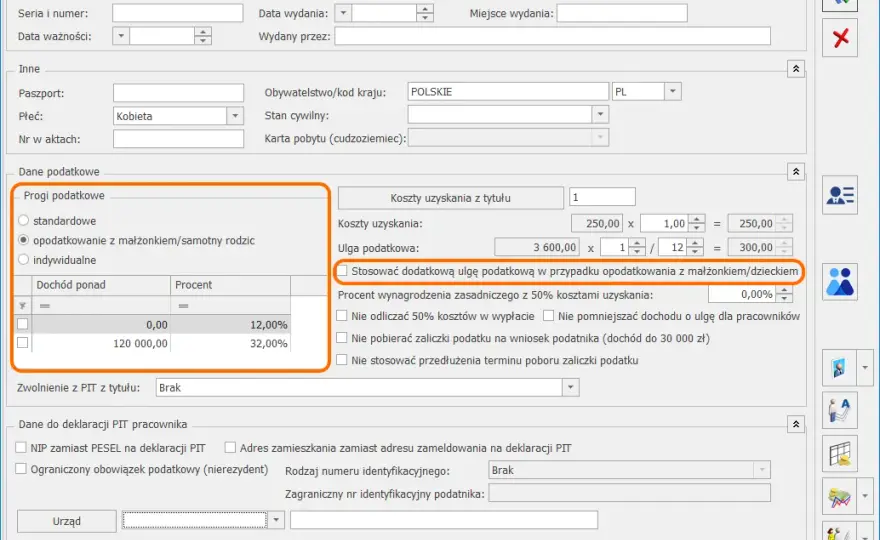Open the employee ID card icon

840,195
